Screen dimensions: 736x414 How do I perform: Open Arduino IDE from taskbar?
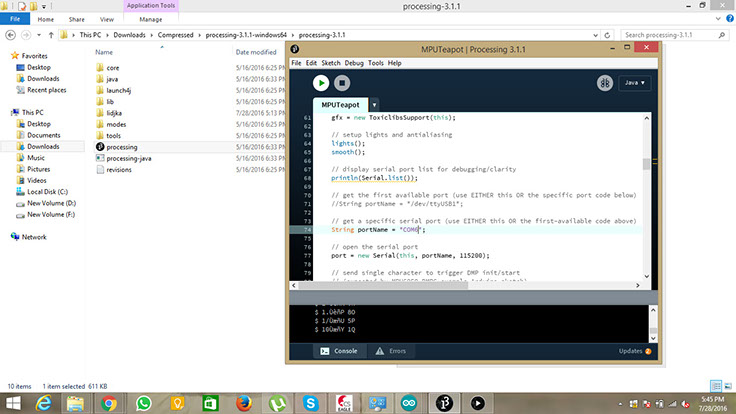click(x=408, y=403)
